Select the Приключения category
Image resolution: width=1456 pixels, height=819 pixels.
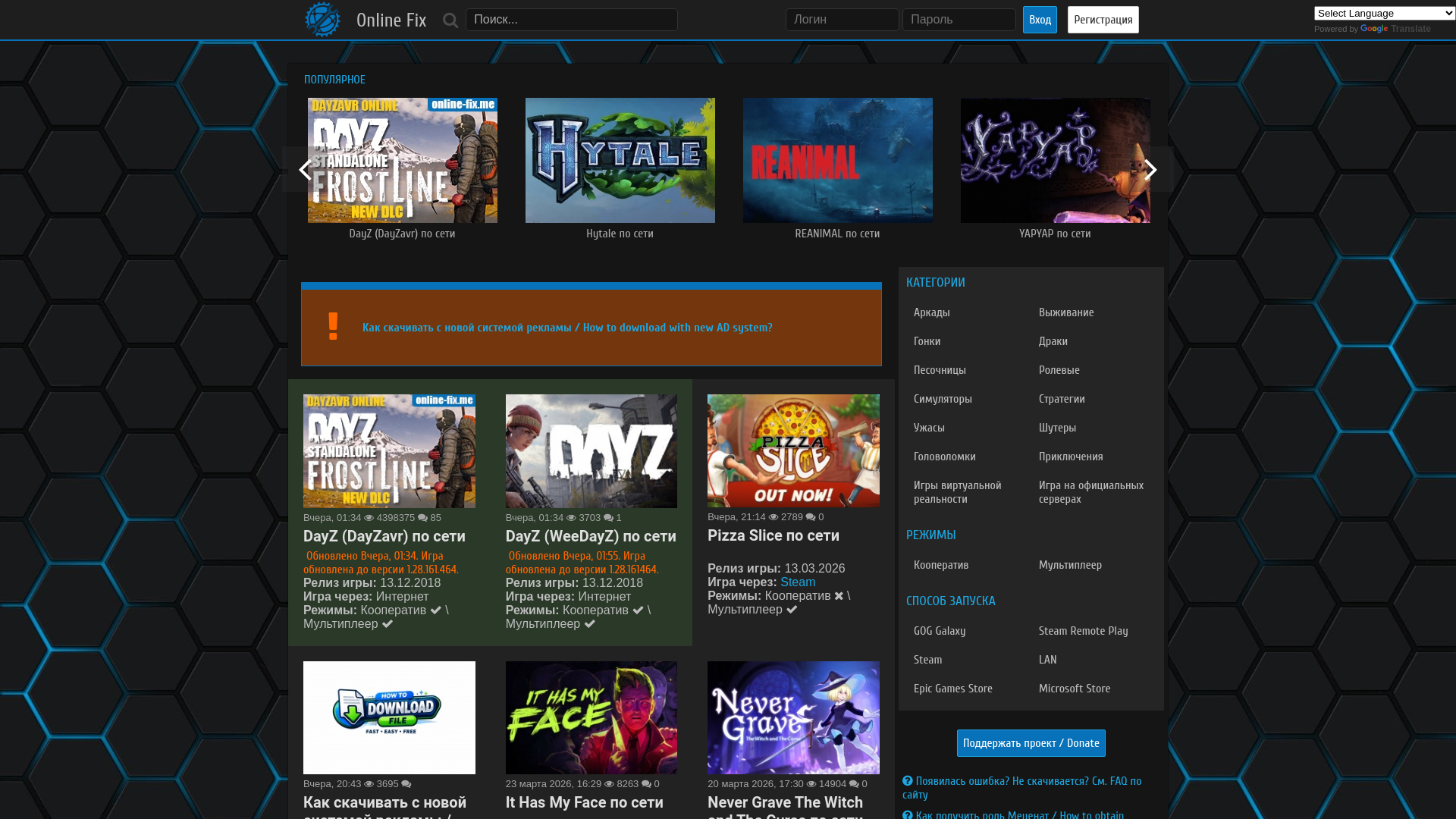[x=1071, y=457]
